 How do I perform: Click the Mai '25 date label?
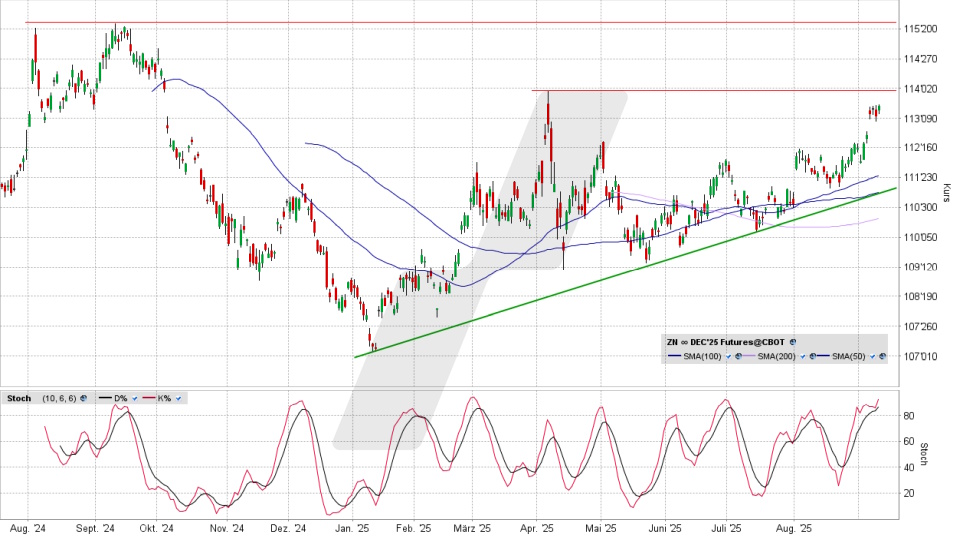(601, 529)
